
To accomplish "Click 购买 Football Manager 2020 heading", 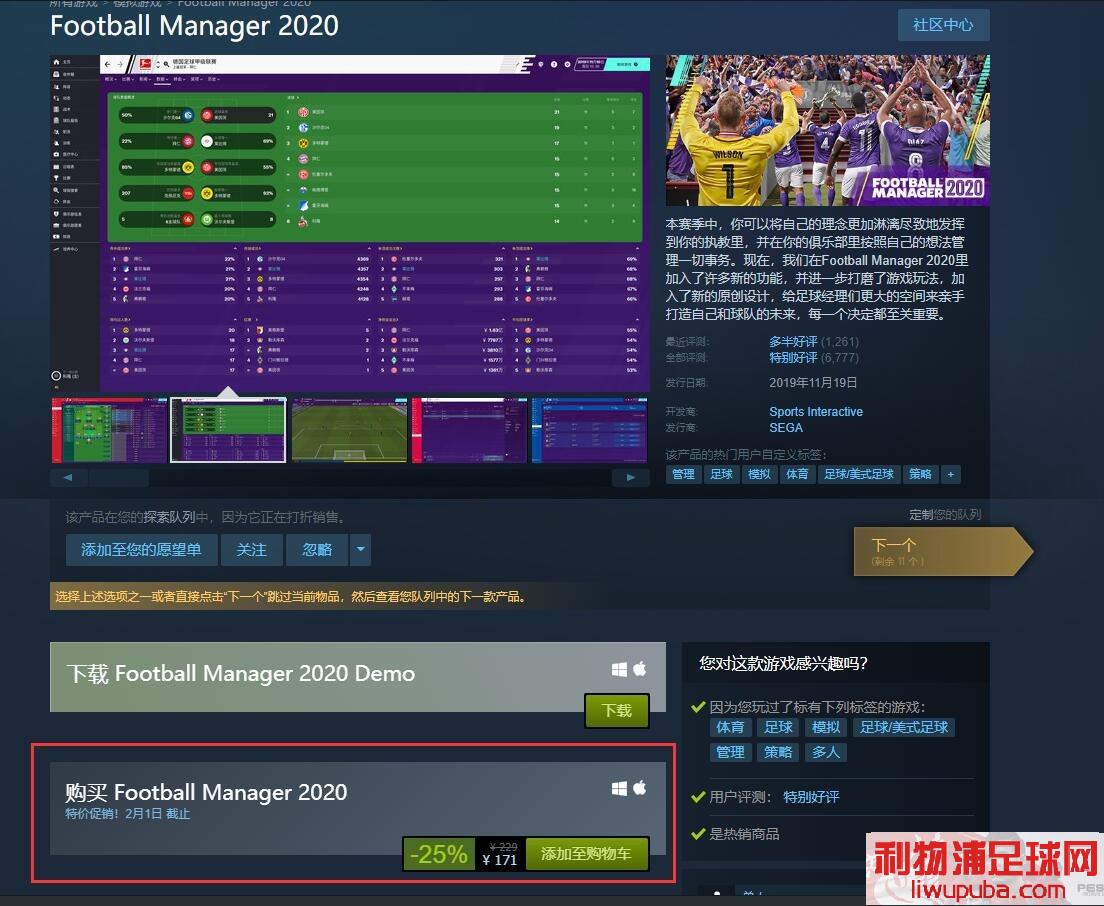I will coord(206,793).
